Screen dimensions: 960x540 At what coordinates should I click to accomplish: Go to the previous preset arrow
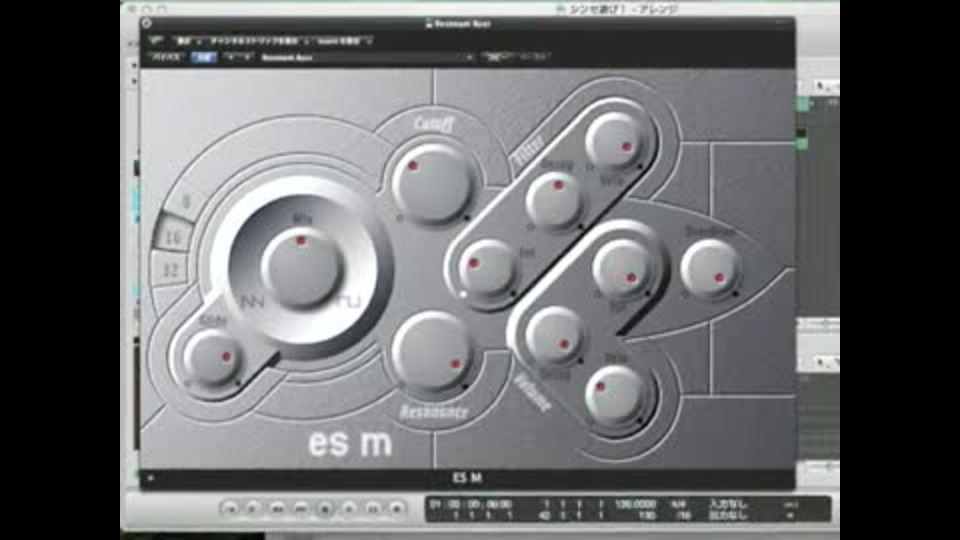coord(230,57)
